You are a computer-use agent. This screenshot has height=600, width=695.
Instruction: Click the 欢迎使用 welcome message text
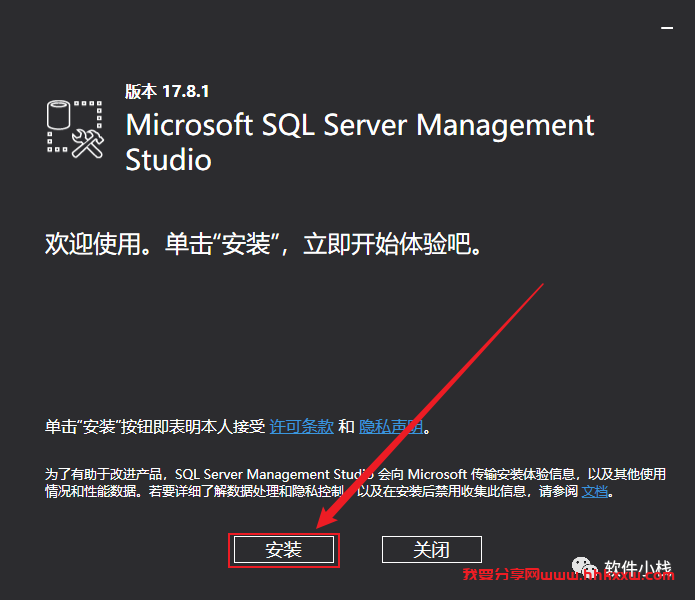263,244
